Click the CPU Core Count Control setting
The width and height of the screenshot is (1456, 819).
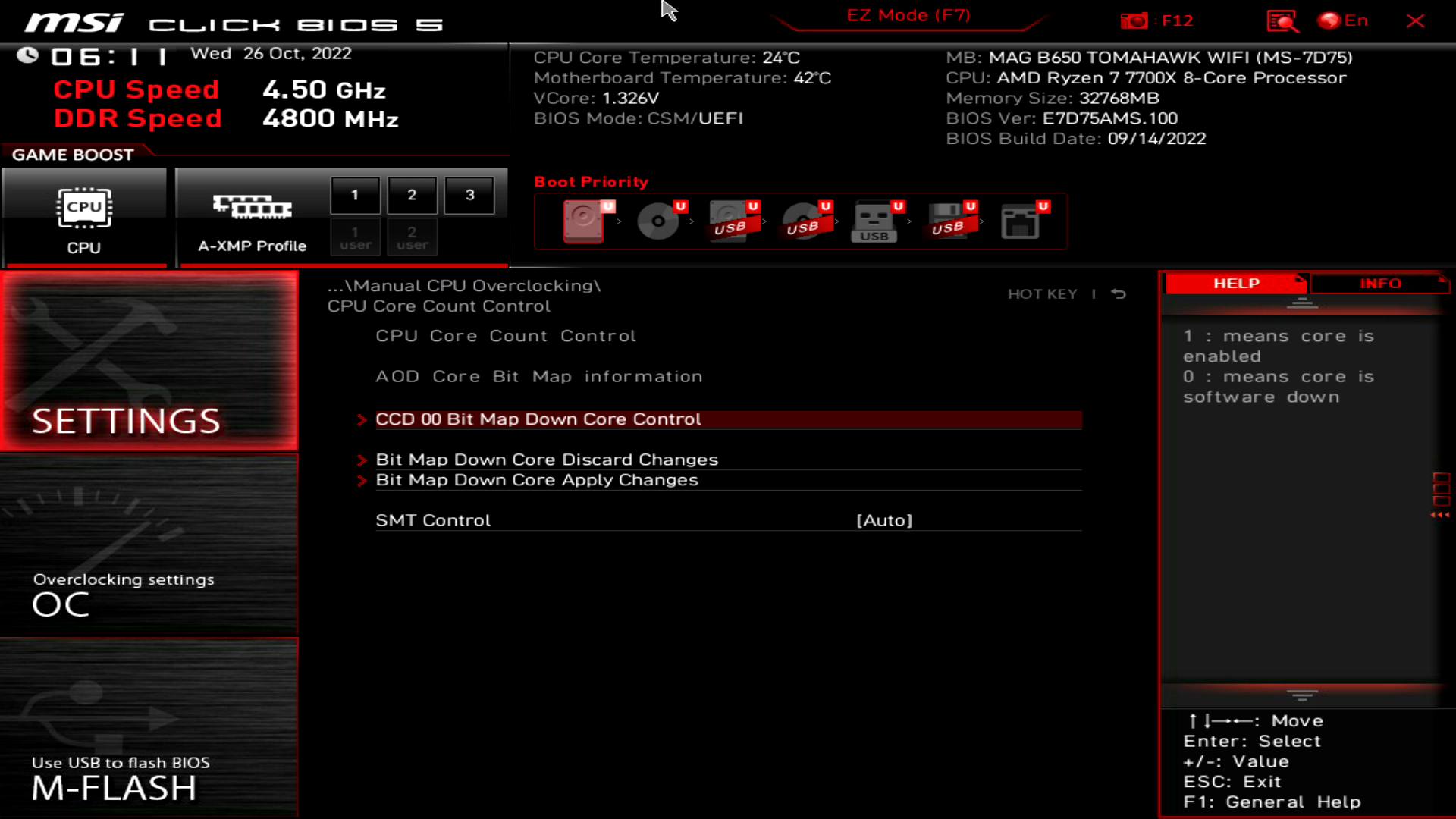tap(506, 335)
